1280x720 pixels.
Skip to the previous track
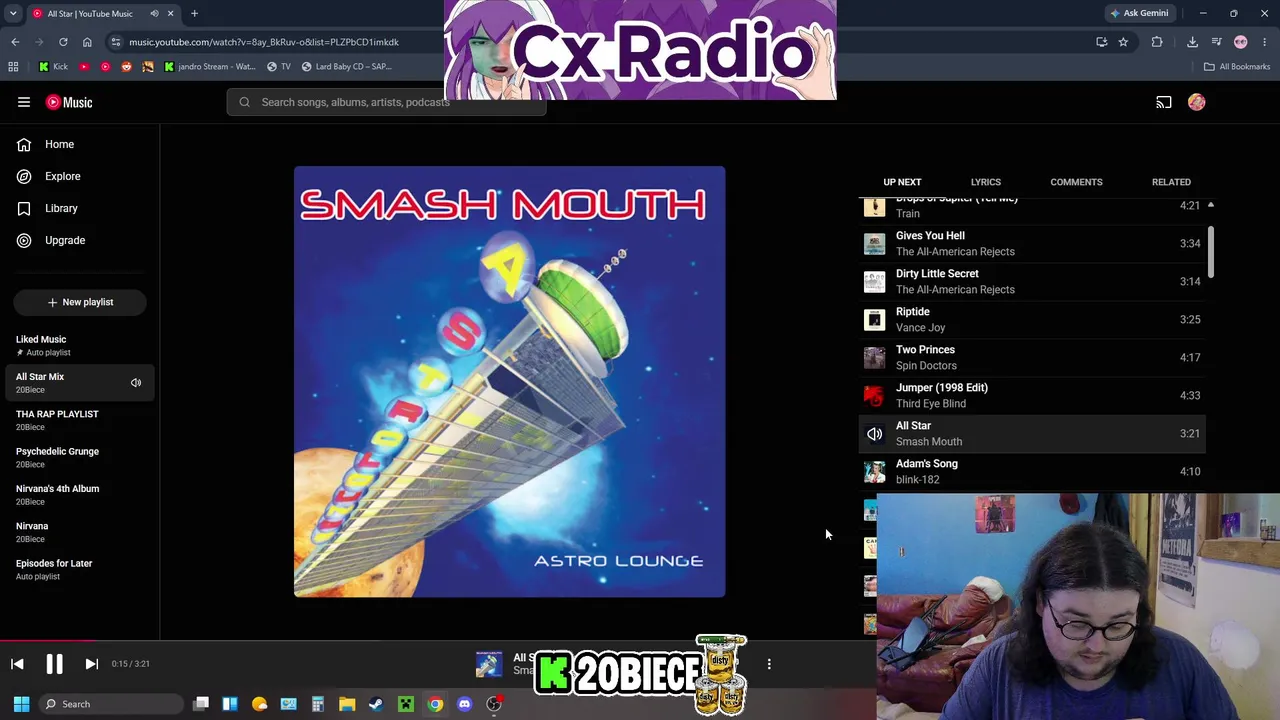(17, 664)
